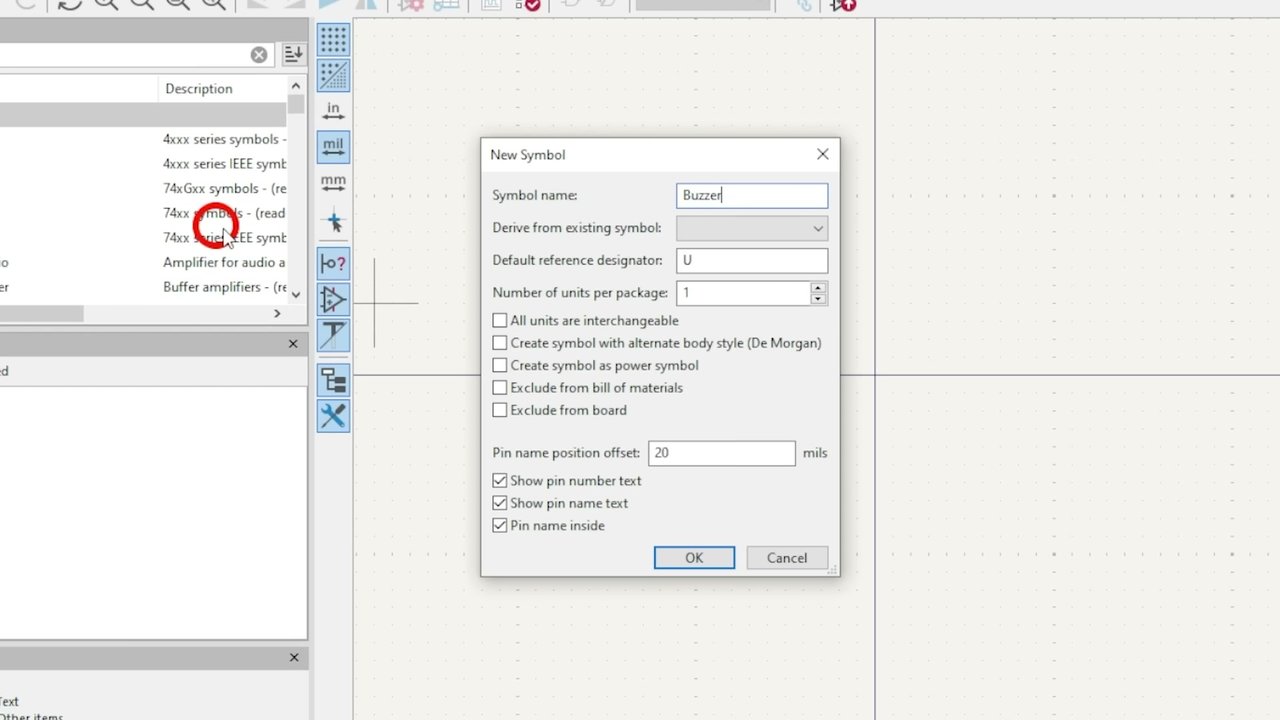Click the op-amp triangle icon in left toolbar

(333, 299)
